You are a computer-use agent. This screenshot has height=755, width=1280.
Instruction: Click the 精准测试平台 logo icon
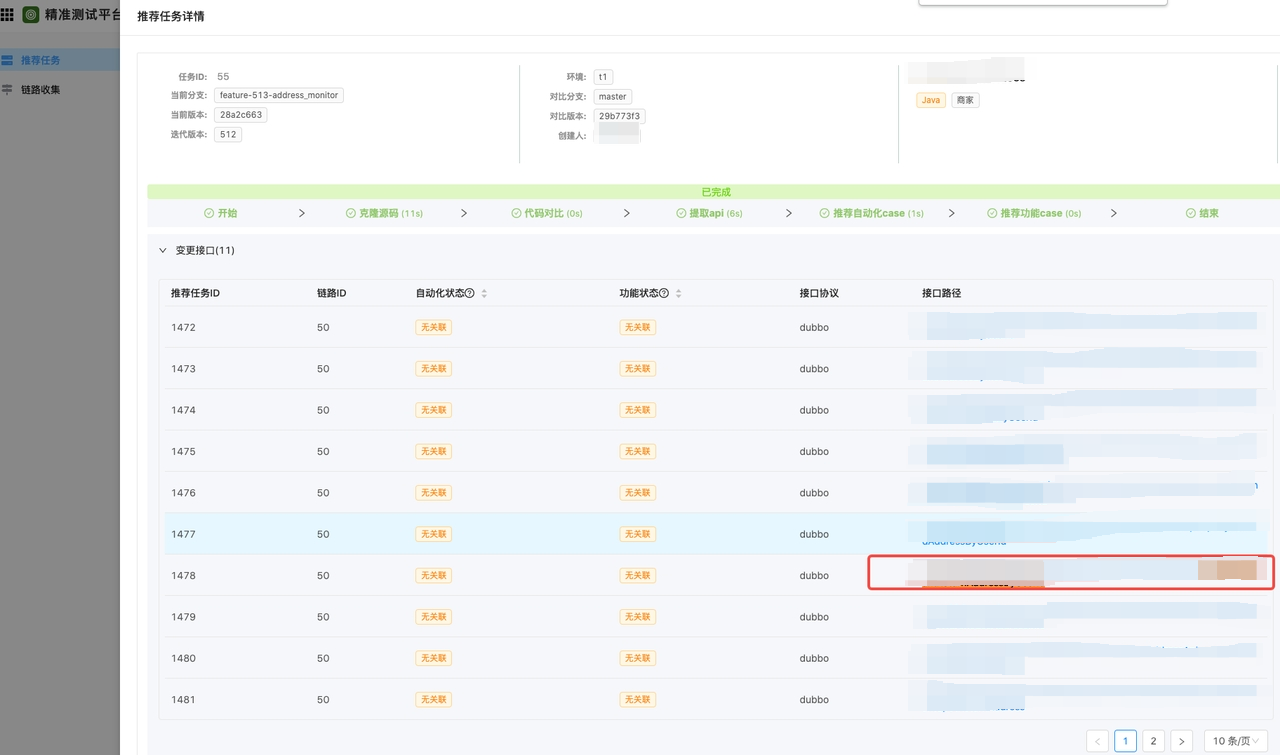(x=31, y=15)
